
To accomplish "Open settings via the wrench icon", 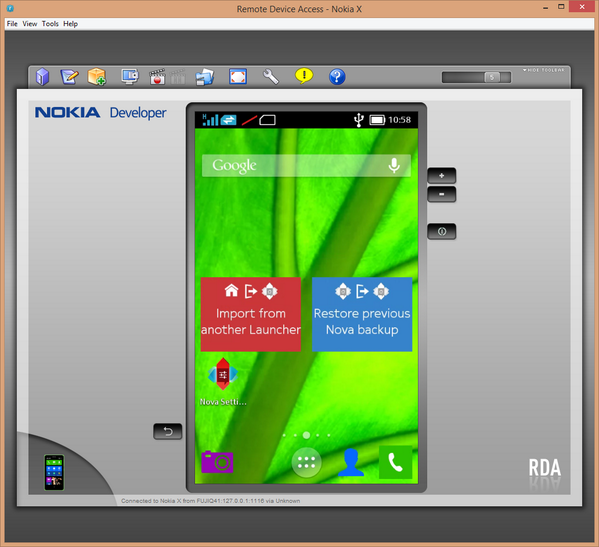I will click(271, 77).
